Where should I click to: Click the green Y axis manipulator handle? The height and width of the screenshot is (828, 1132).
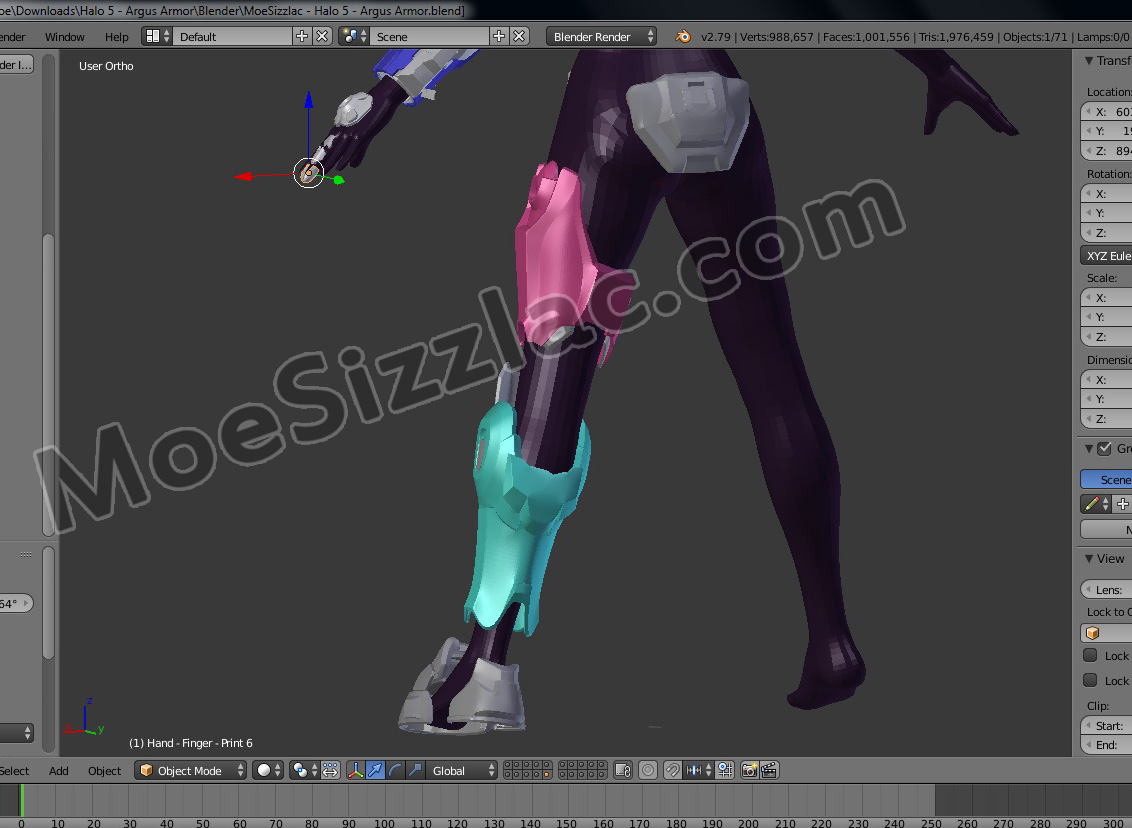(x=339, y=180)
